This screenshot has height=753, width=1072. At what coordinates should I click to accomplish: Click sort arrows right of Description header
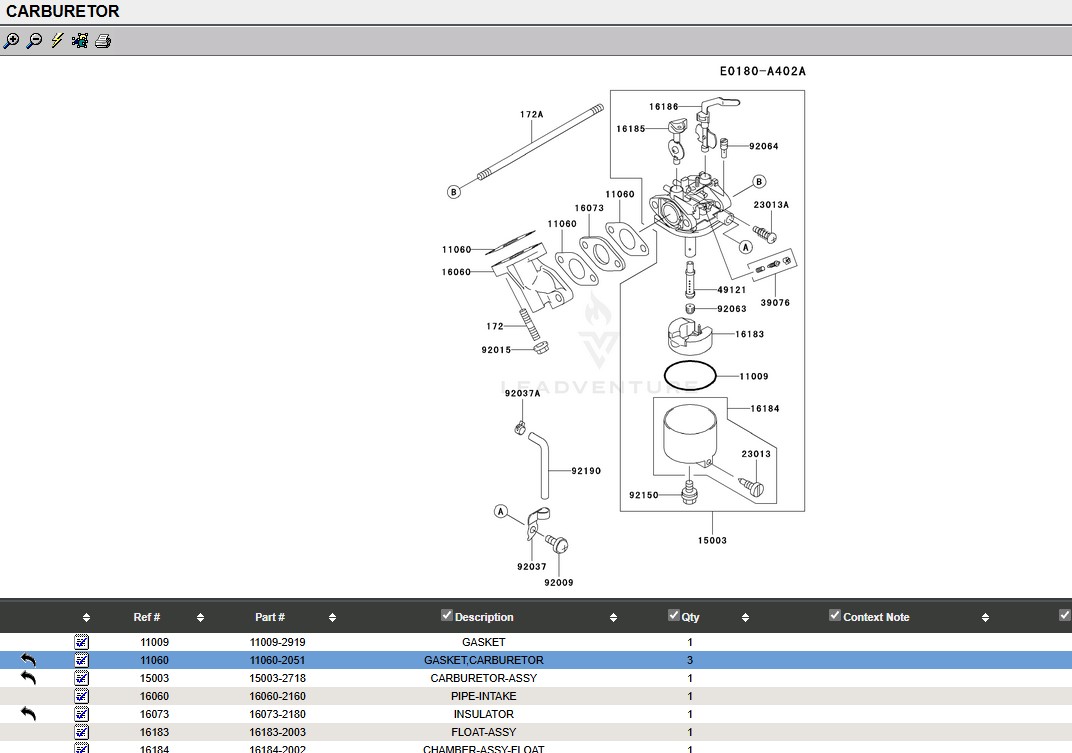(613, 618)
